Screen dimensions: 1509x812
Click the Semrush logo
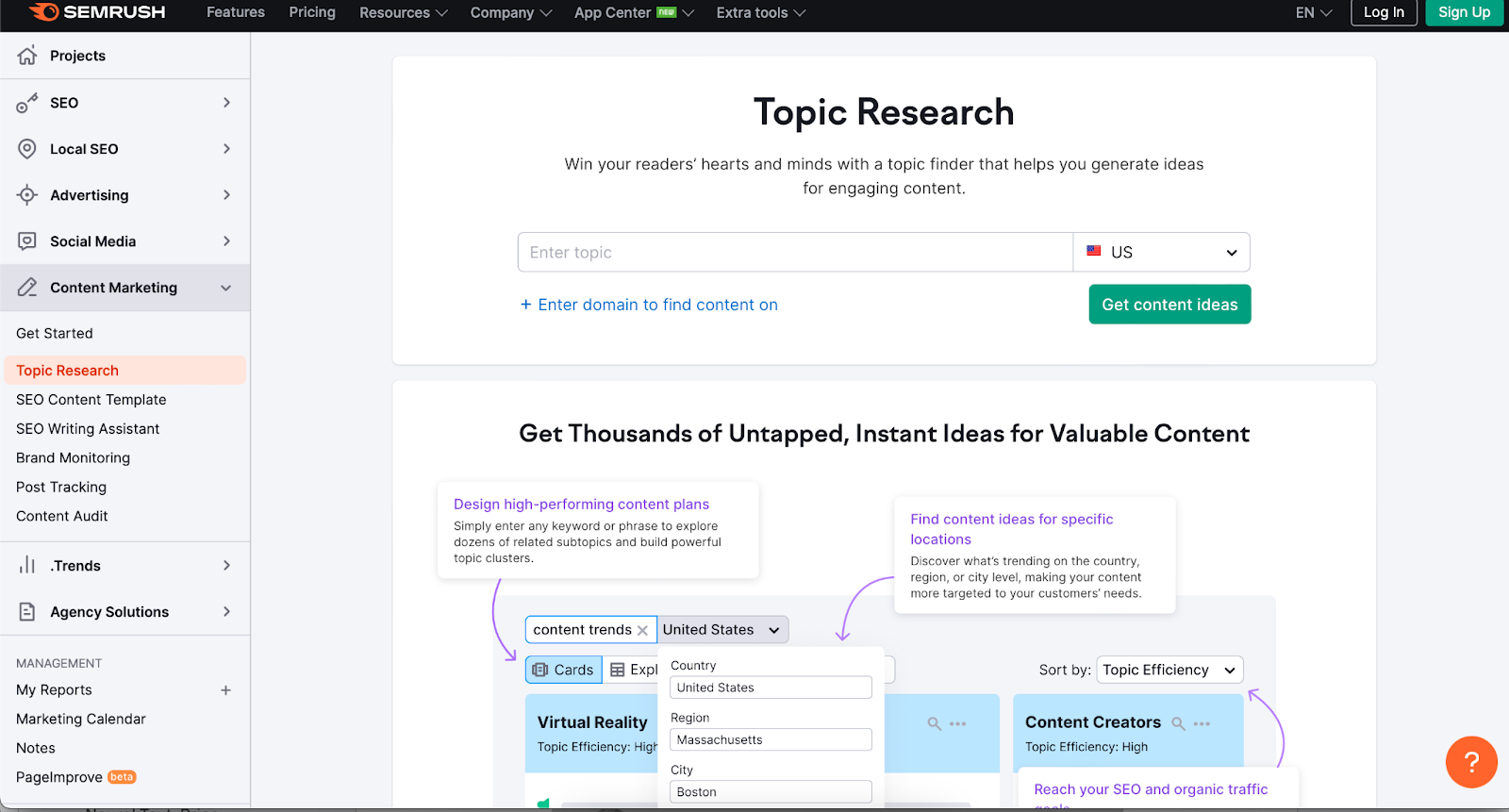(x=97, y=12)
